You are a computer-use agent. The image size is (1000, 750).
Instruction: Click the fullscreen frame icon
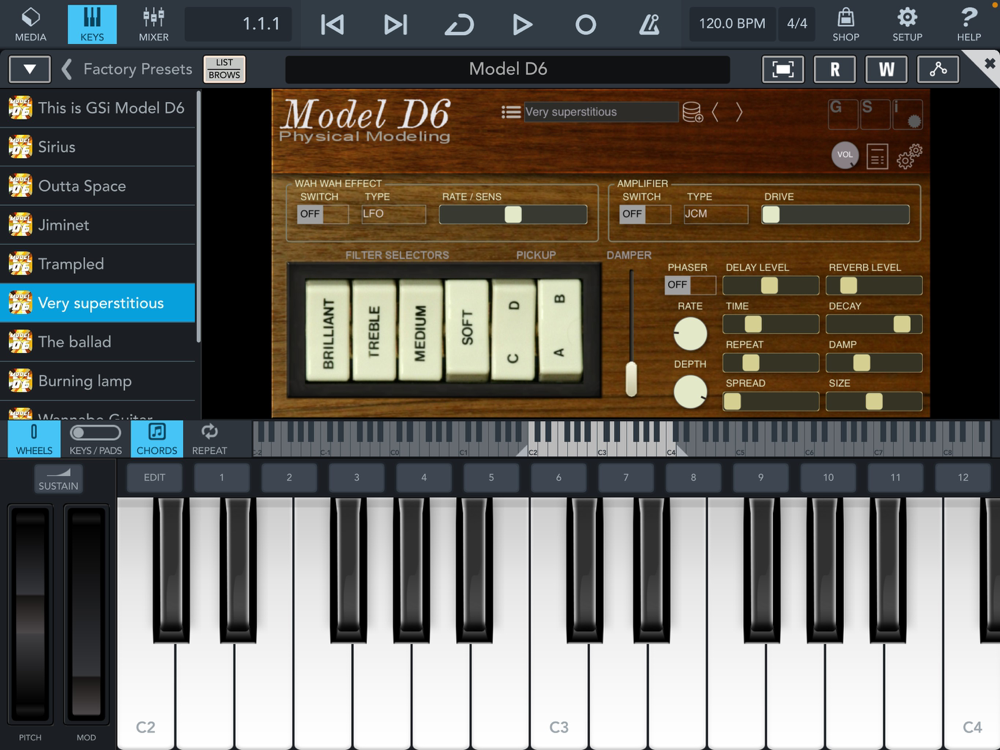pyautogui.click(x=783, y=69)
